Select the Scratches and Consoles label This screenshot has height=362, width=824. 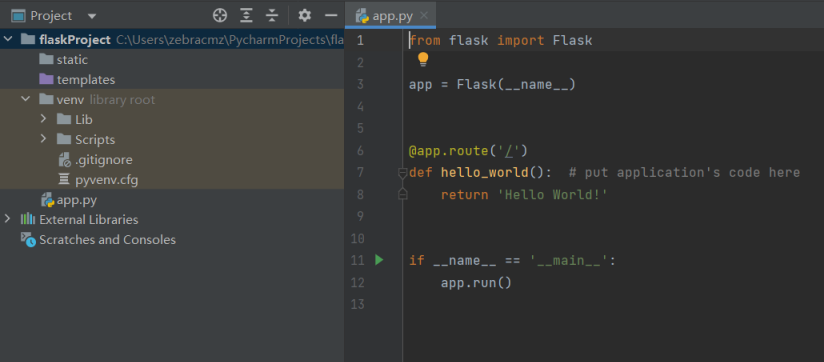tap(108, 240)
